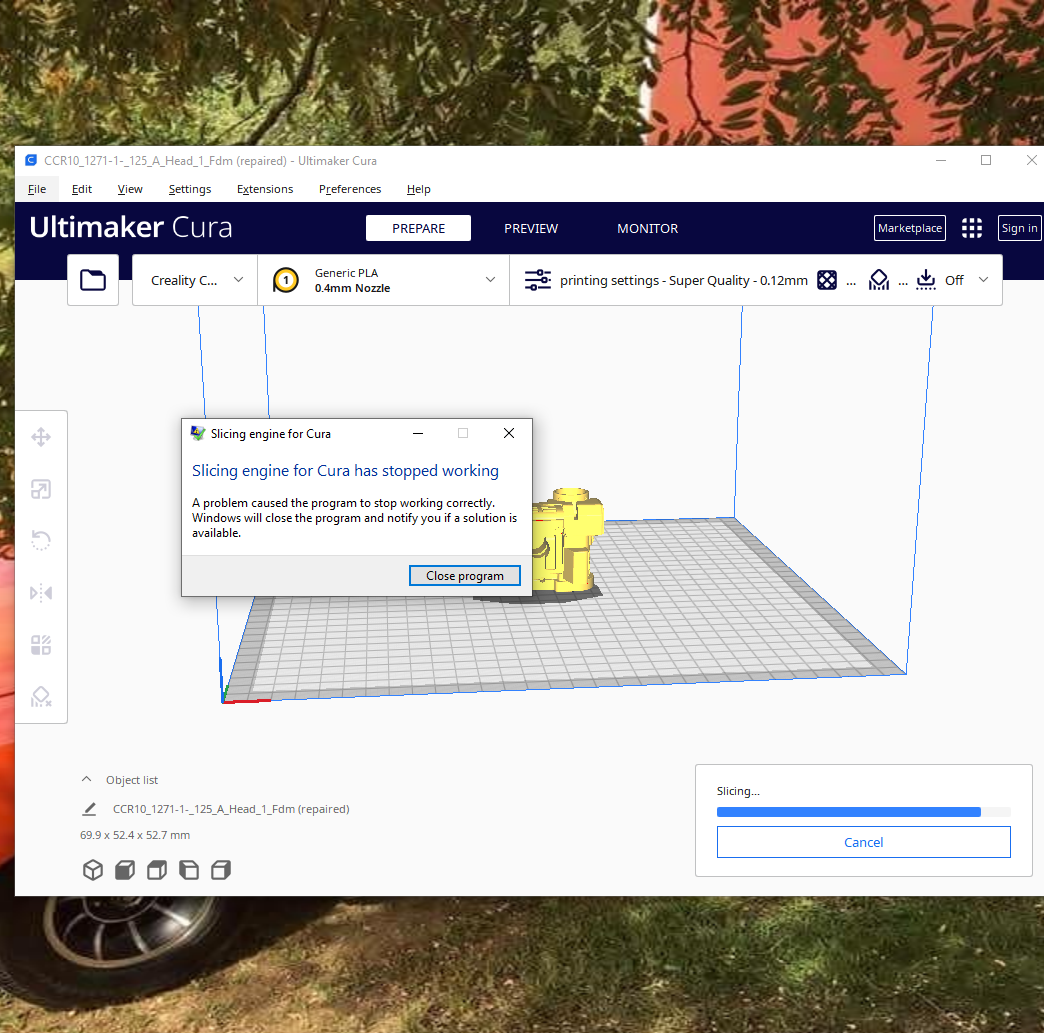Open the Settings menu
Viewport: 1044px width, 1033px height.
[x=190, y=189]
